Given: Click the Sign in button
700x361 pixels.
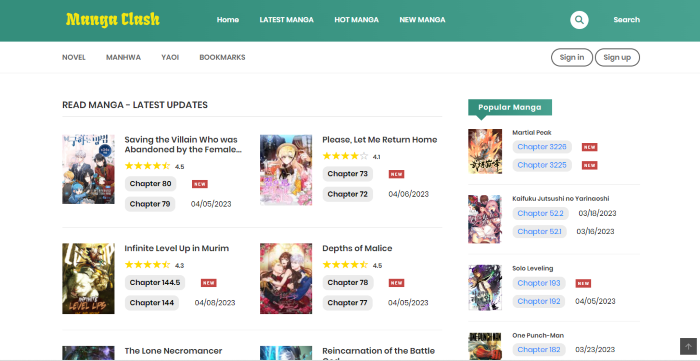Looking at the screenshot, I should 572,57.
